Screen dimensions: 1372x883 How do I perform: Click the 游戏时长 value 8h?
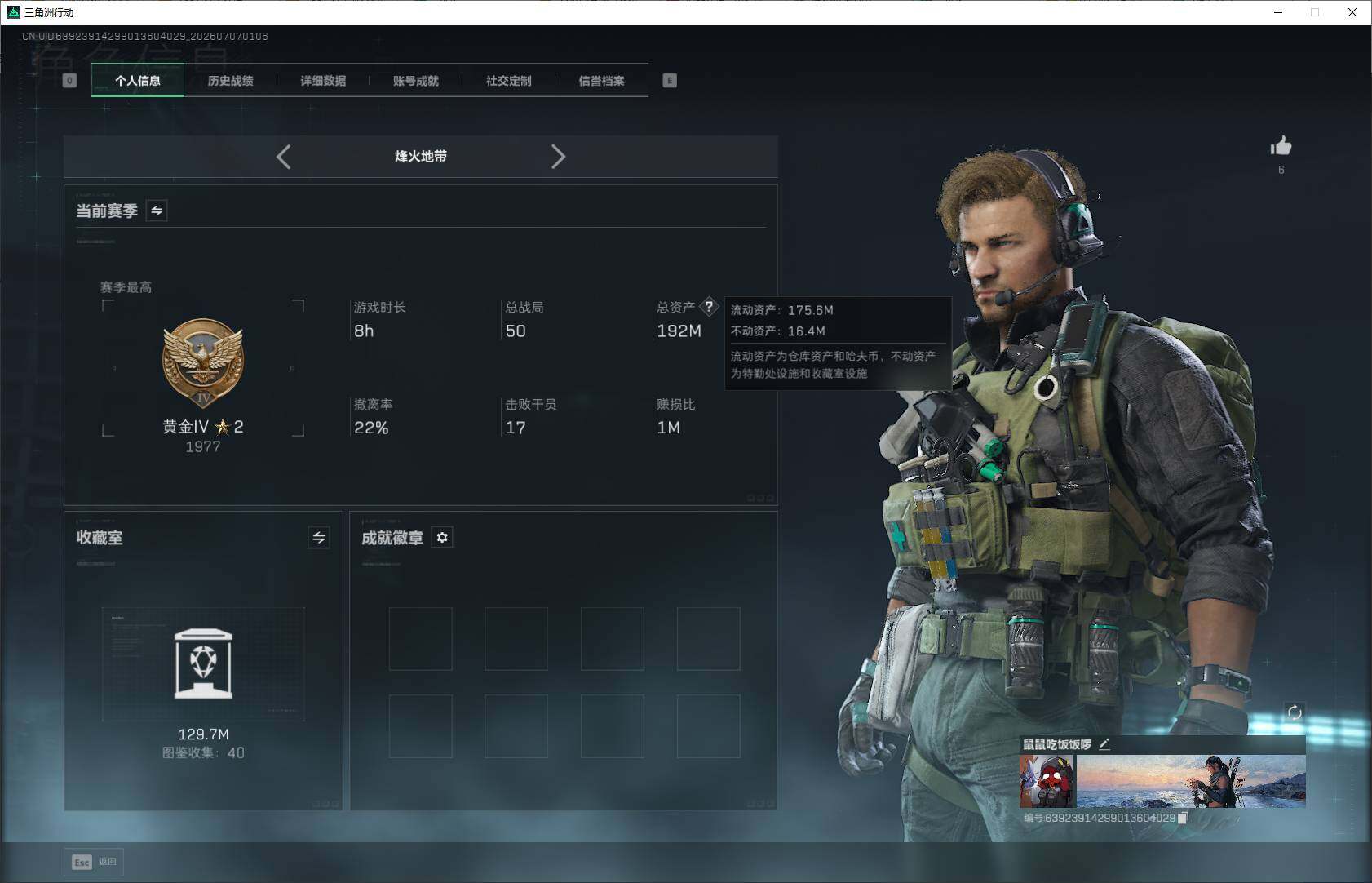pyautogui.click(x=364, y=331)
